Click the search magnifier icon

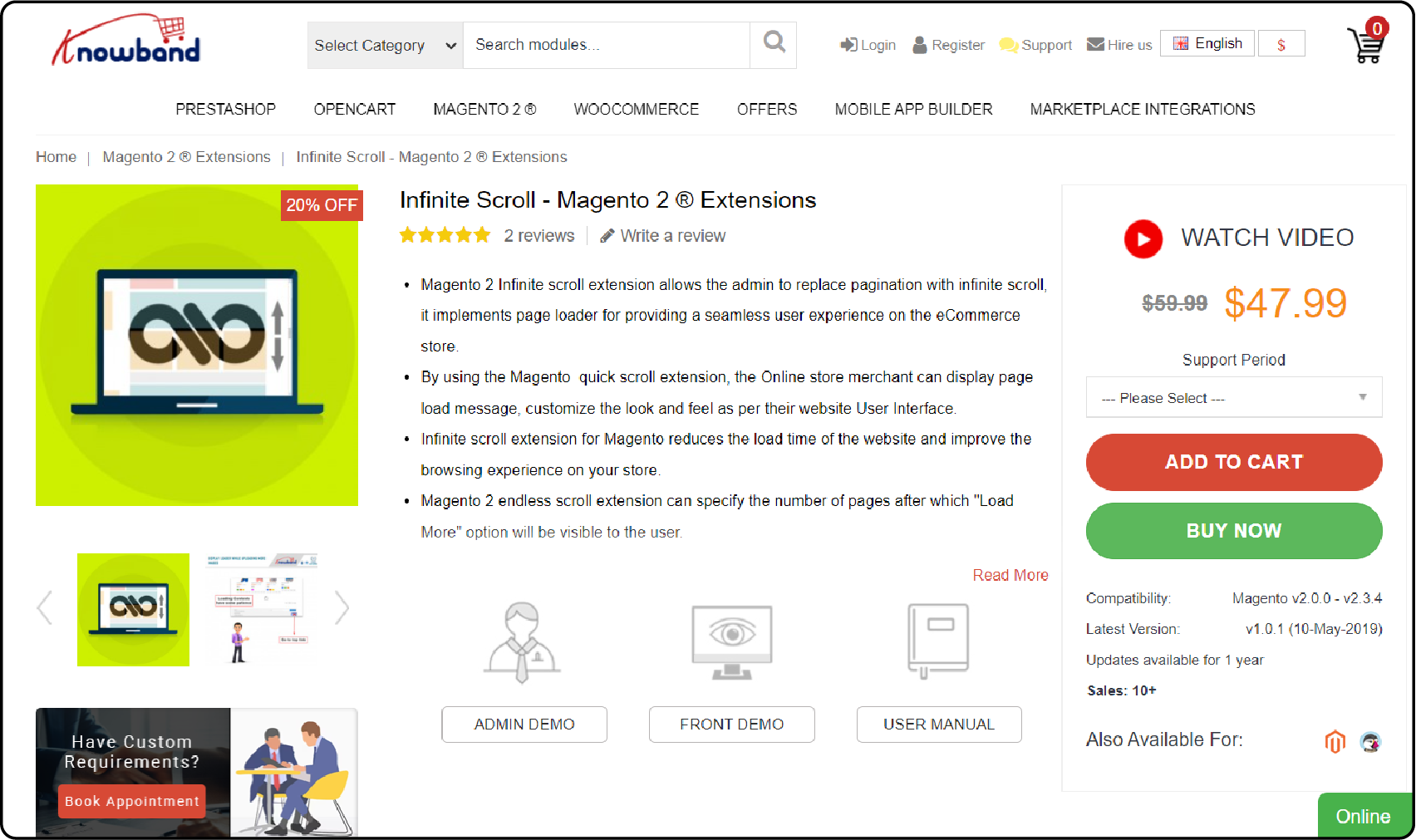pos(774,42)
